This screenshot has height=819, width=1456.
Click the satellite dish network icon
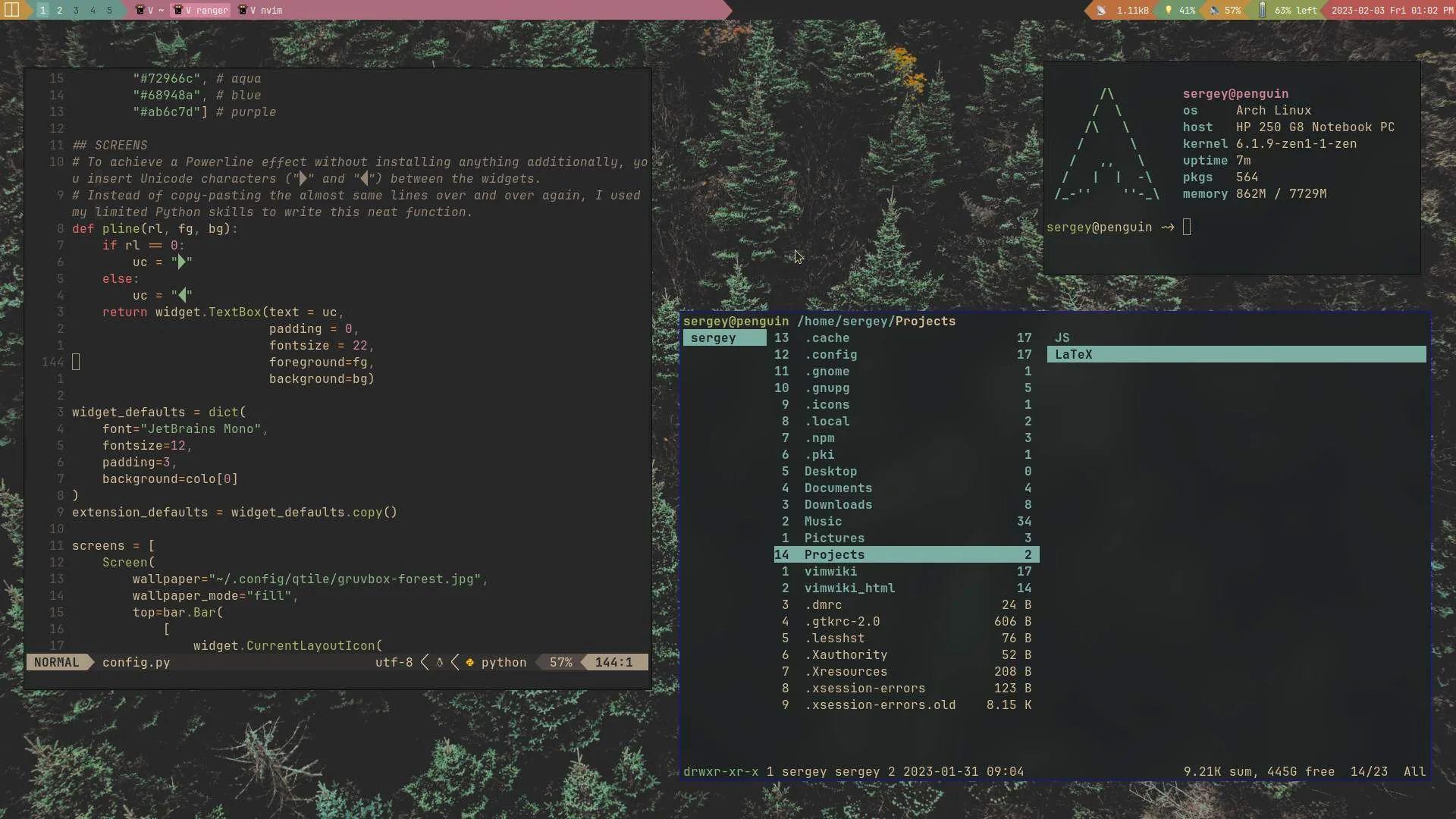click(x=1101, y=11)
